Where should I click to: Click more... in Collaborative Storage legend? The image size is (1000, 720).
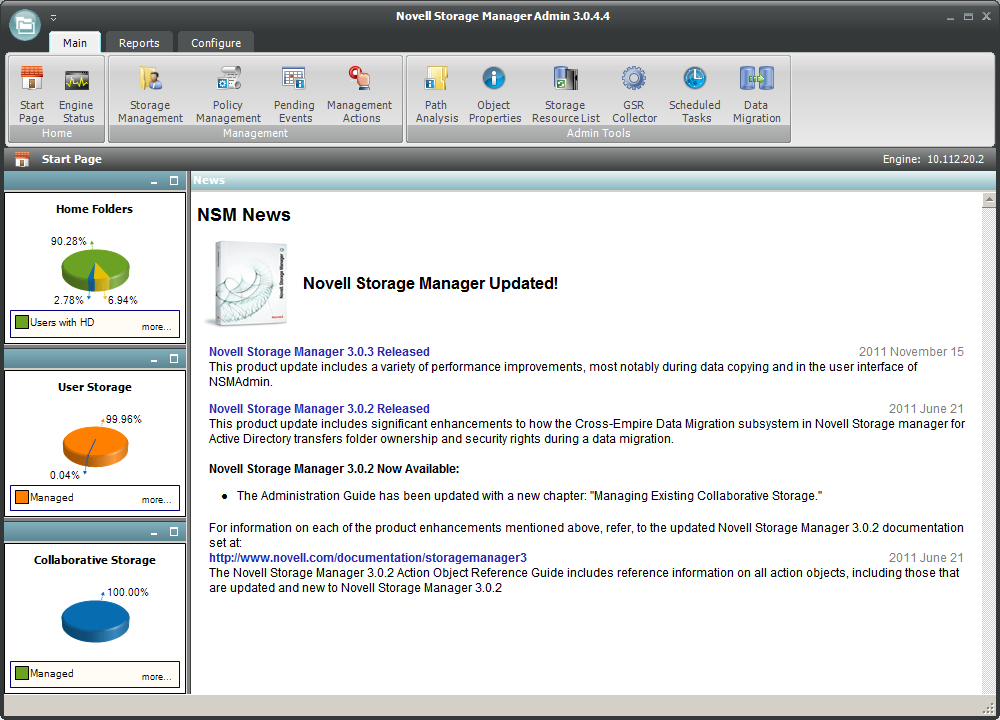(156, 677)
